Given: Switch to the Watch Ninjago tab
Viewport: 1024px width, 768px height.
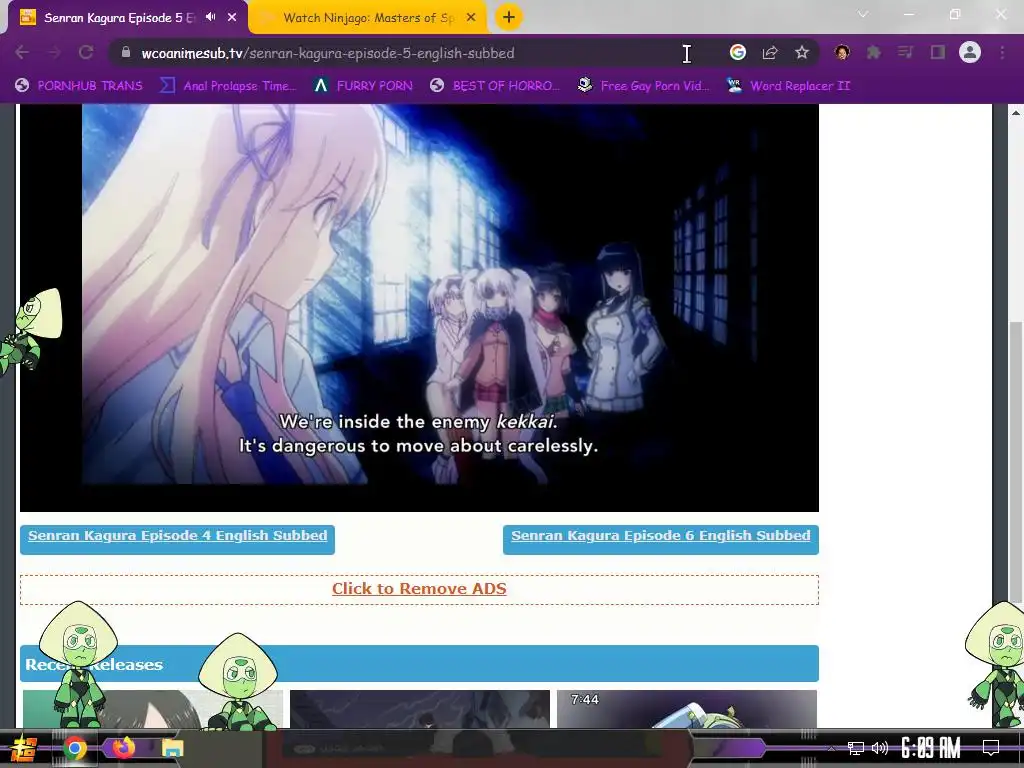Looking at the screenshot, I should coord(368,18).
